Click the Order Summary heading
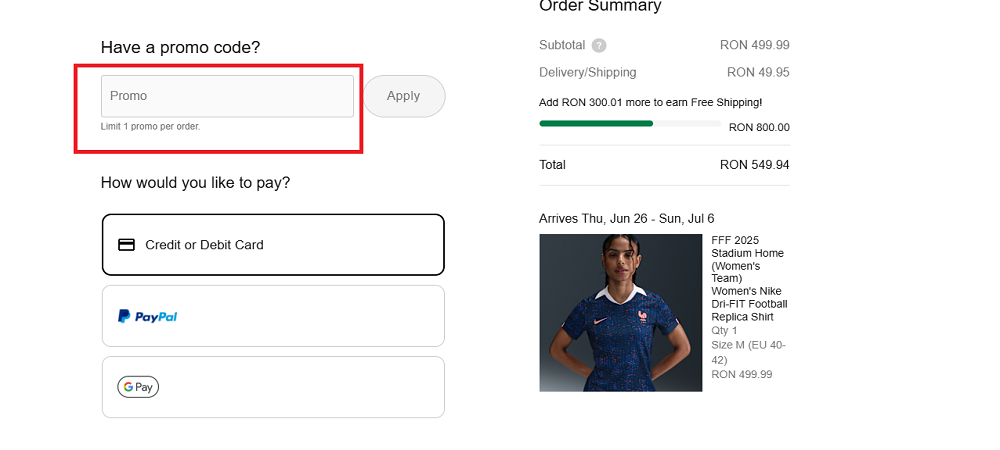The height and width of the screenshot is (450, 1000). [600, 7]
